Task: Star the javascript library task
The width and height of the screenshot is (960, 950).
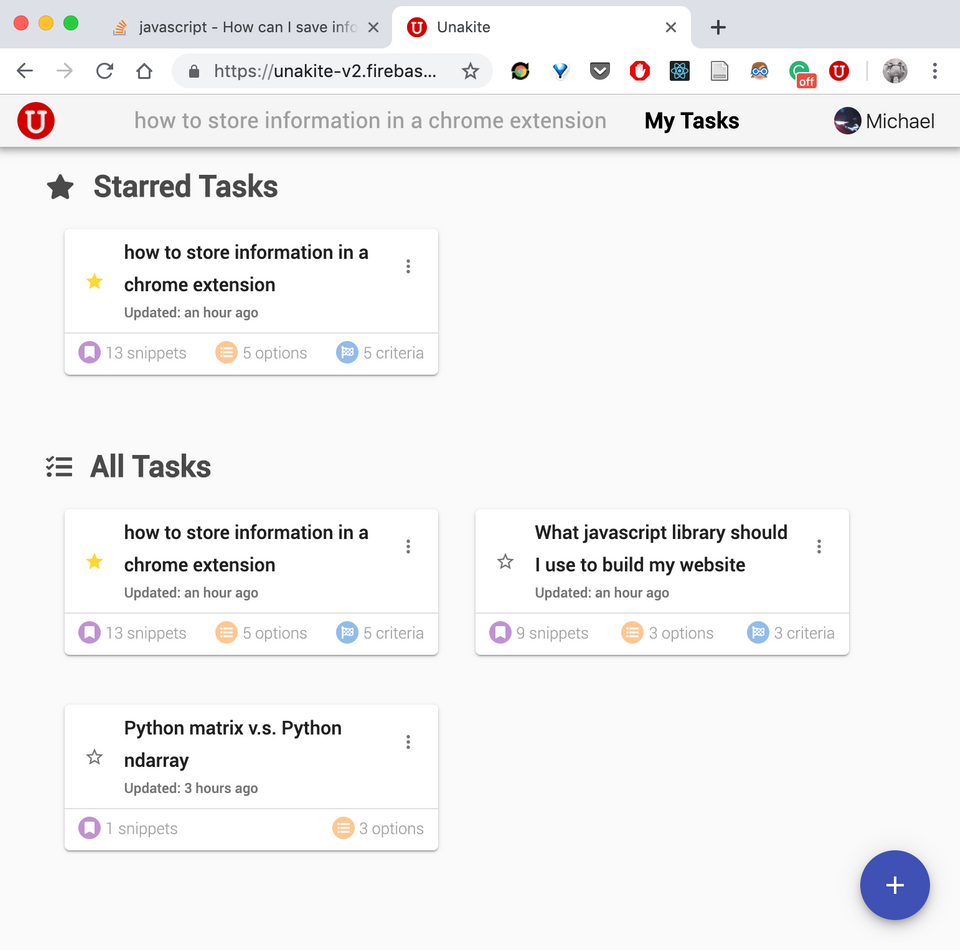Action: [x=505, y=561]
